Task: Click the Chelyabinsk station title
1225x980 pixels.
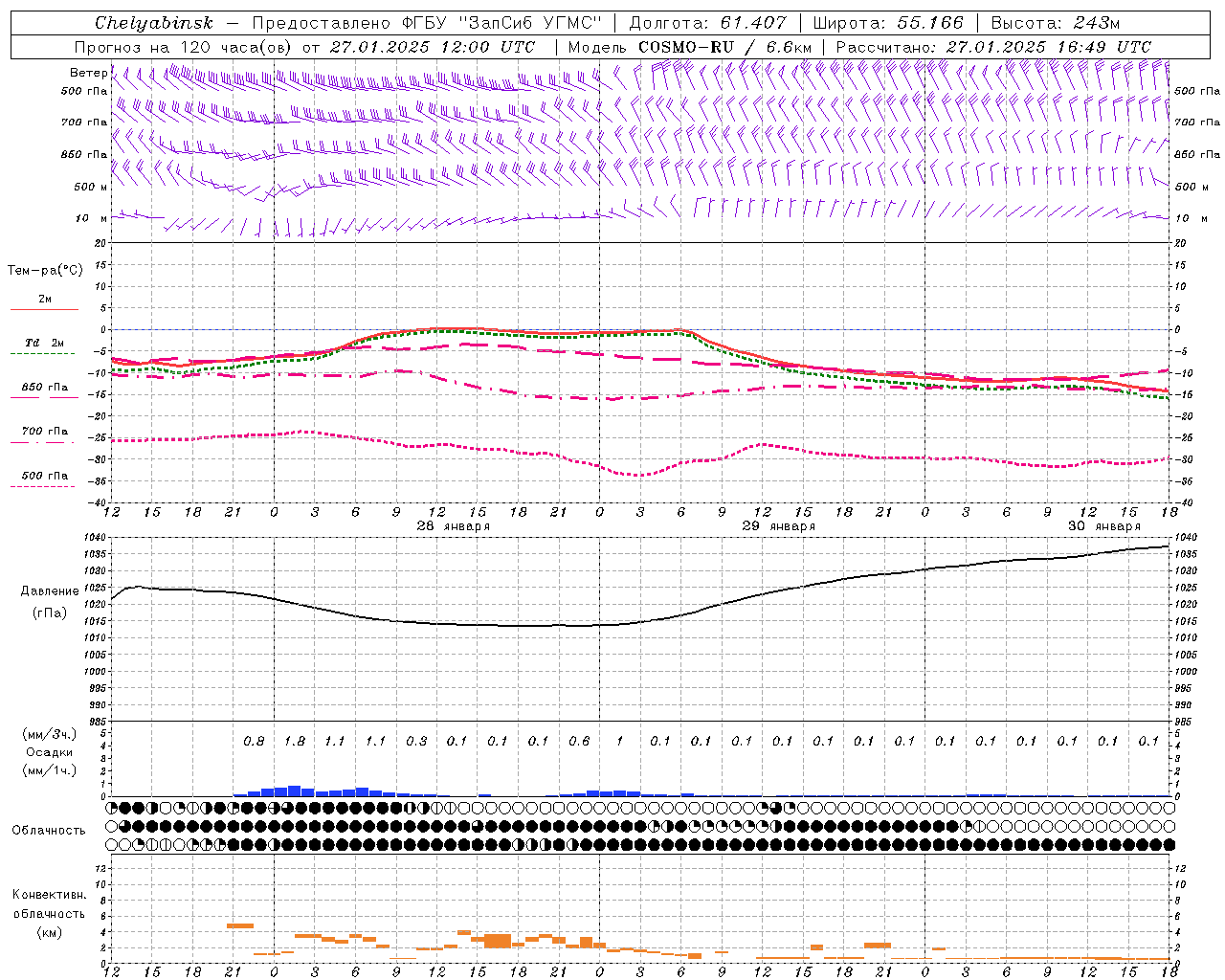Action: click(153, 23)
